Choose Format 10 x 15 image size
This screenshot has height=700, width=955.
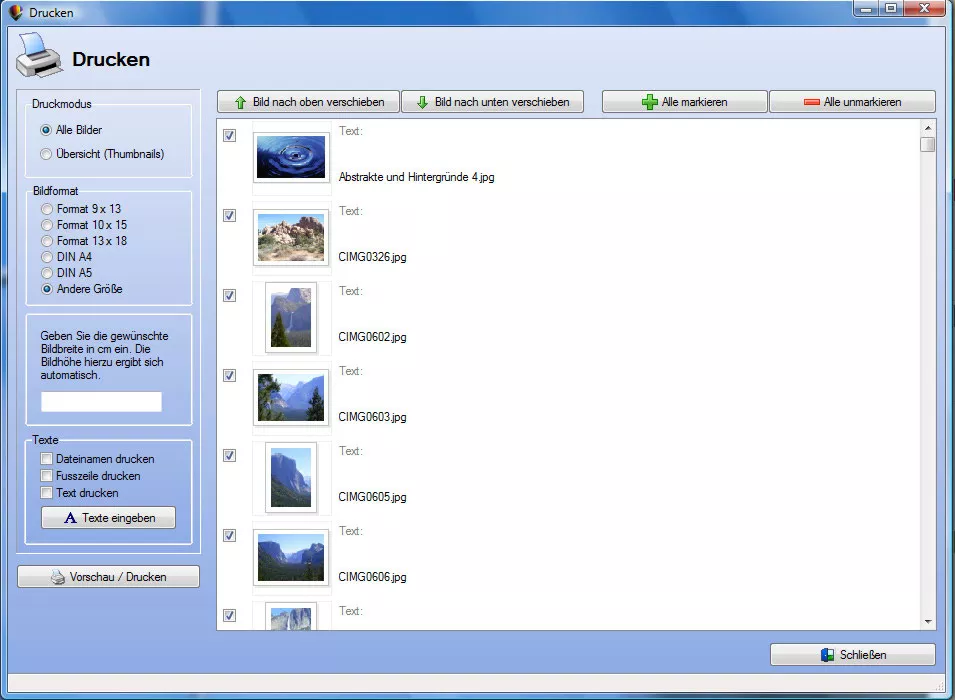[x=46, y=225]
